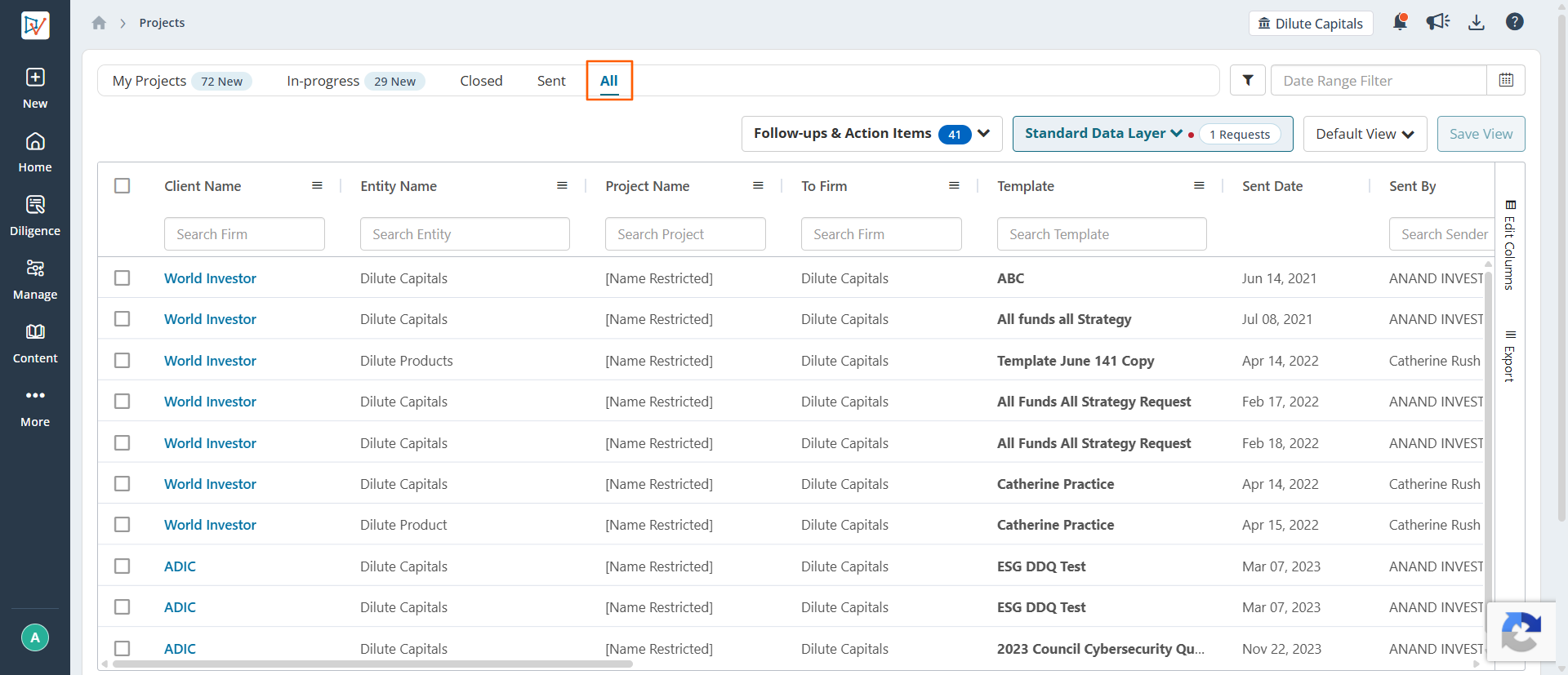Screen dimensions: 1568x675
Task: Open Project Name column menu
Action: point(758,186)
